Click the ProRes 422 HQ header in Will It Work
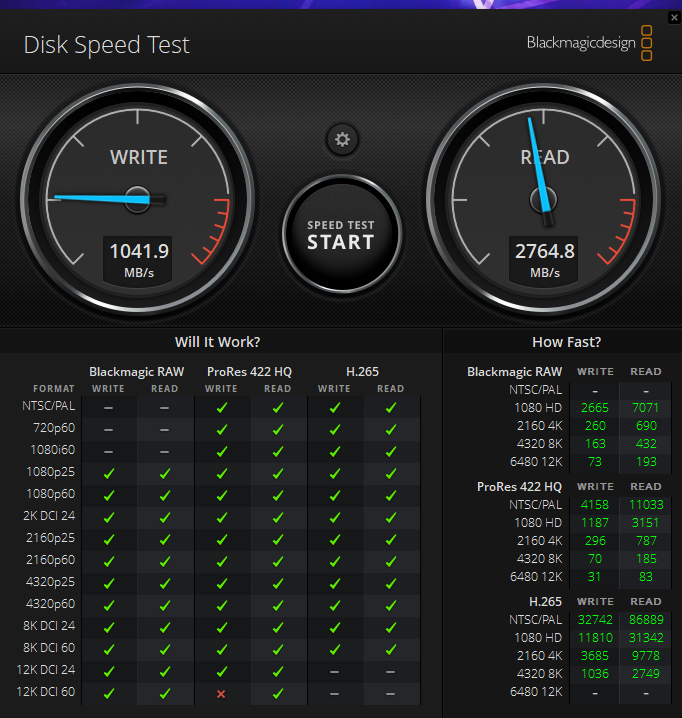 (249, 372)
